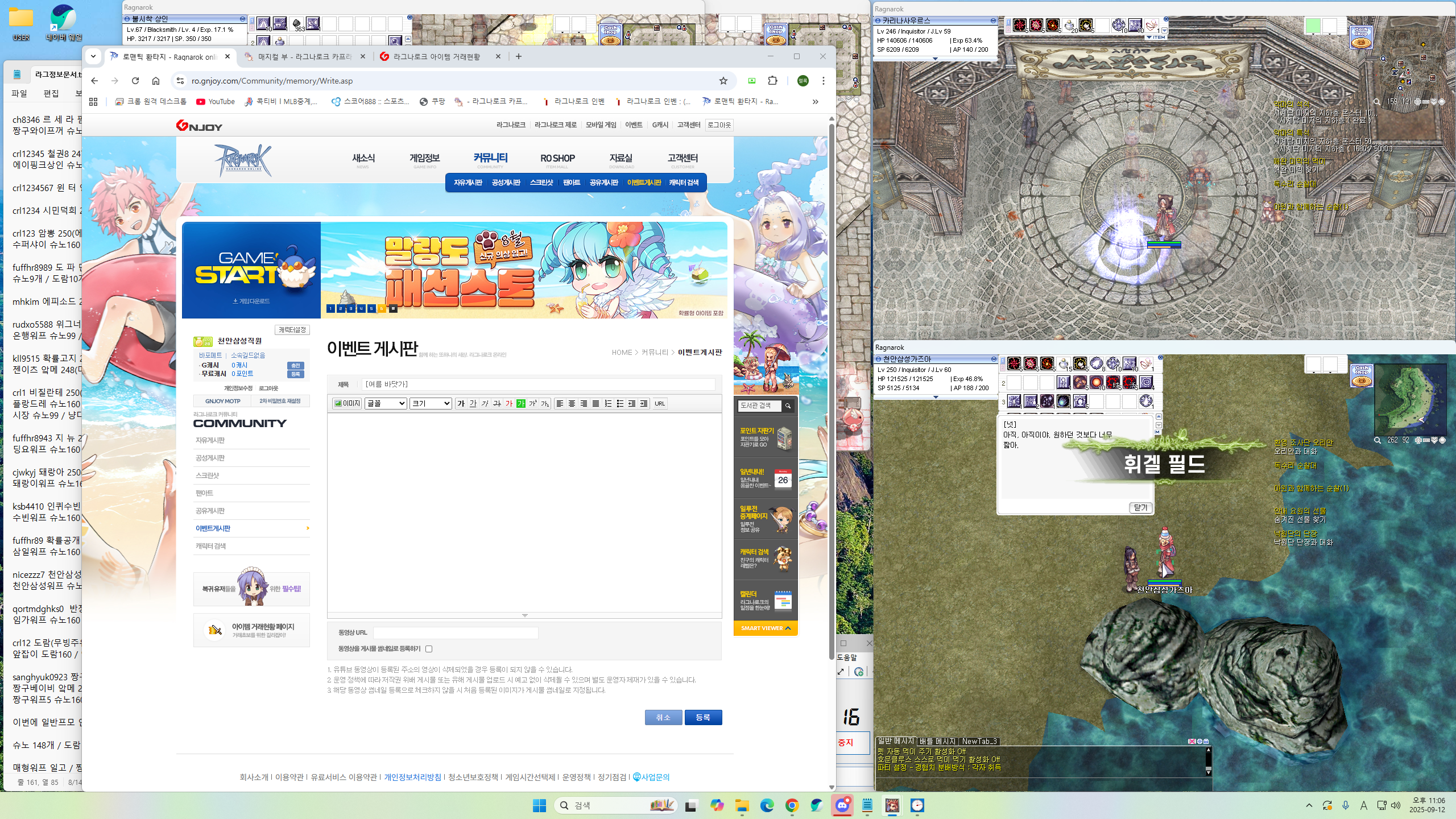Image resolution: width=1456 pixels, height=819 pixels.
Task: Apply italic formatting in the editor toolbar
Action: 485,403
